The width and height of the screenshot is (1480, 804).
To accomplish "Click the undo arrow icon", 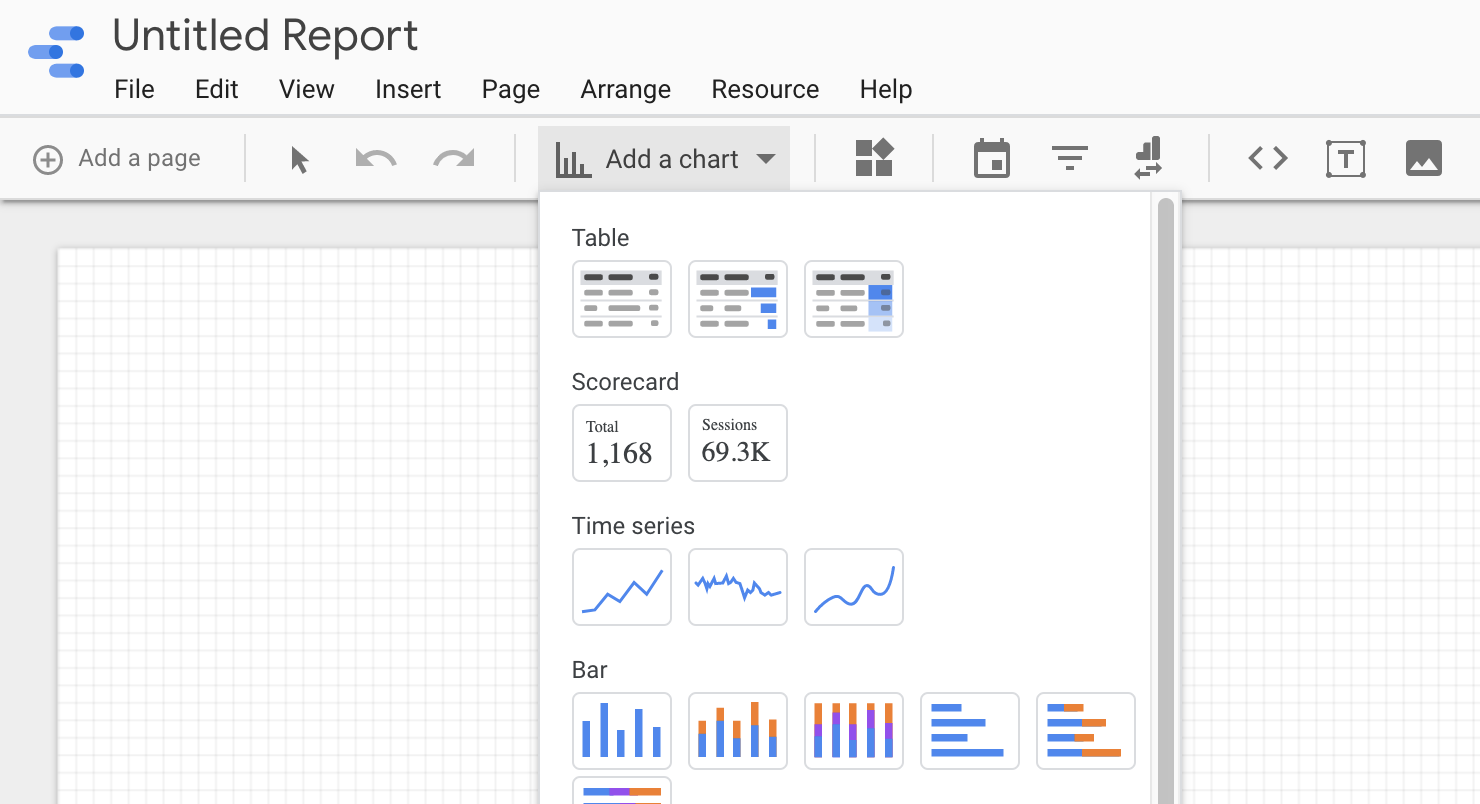I will pos(376,159).
